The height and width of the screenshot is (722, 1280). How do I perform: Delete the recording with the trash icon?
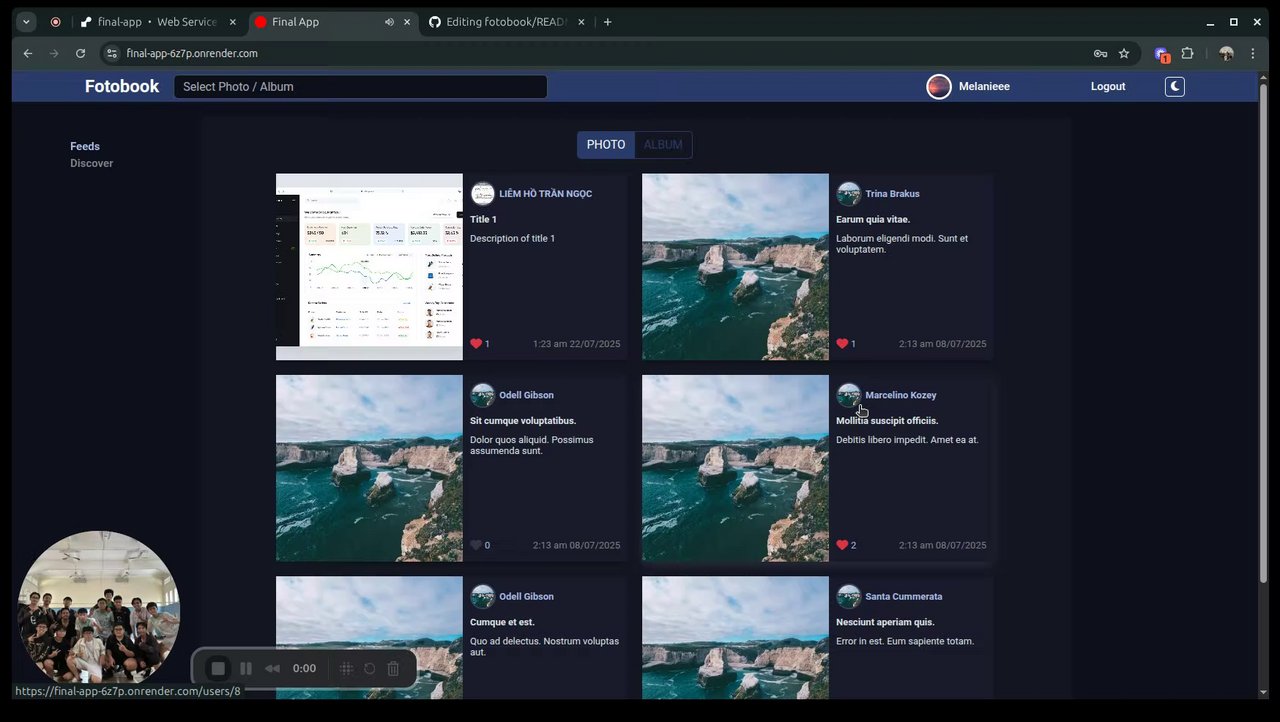[x=393, y=668]
